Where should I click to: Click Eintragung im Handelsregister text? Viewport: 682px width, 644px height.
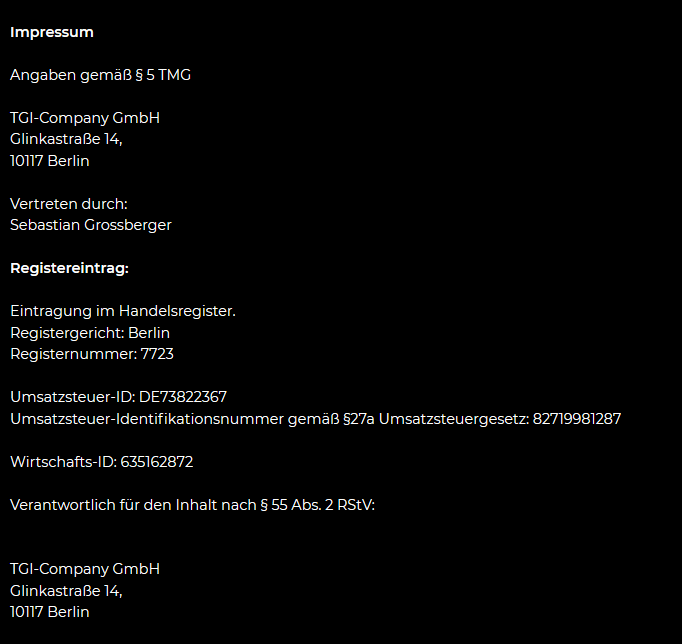(123, 311)
